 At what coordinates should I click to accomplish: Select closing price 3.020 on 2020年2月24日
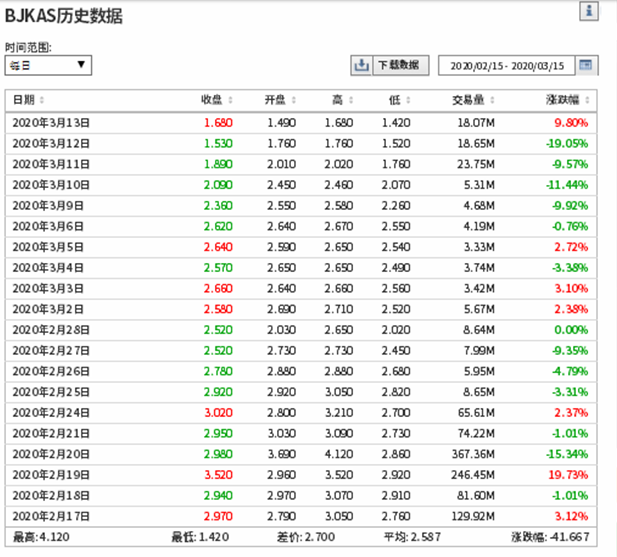point(218,414)
